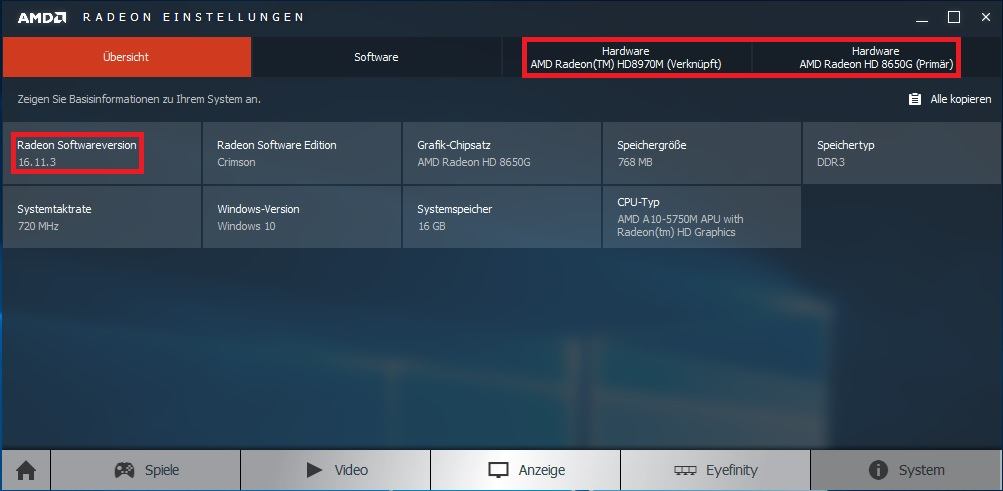Open Hardware tab for Radeon HD8970M
Image resolution: width=1003 pixels, height=491 pixels.
tap(626, 58)
